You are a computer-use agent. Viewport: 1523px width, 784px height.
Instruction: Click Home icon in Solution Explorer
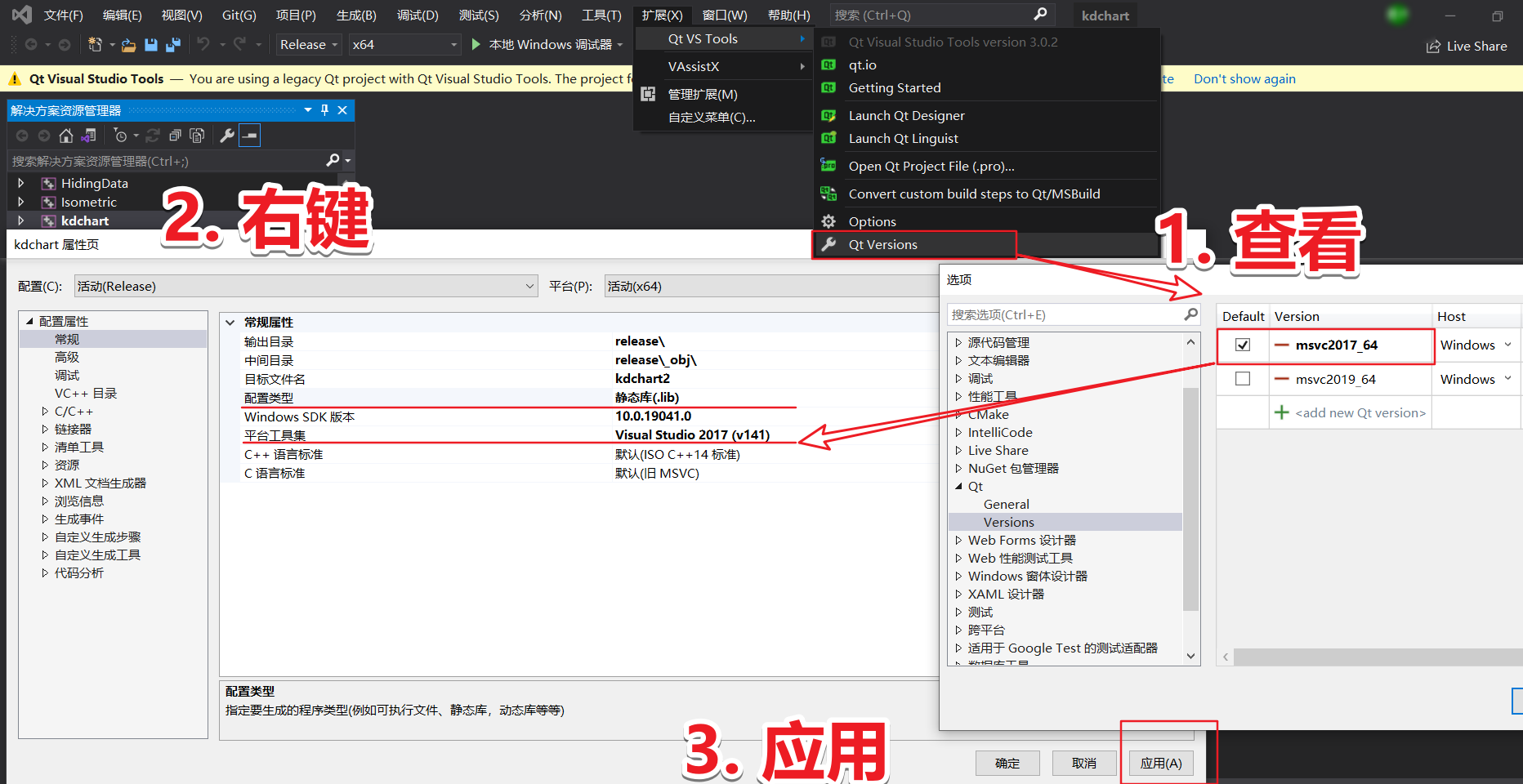(x=66, y=136)
